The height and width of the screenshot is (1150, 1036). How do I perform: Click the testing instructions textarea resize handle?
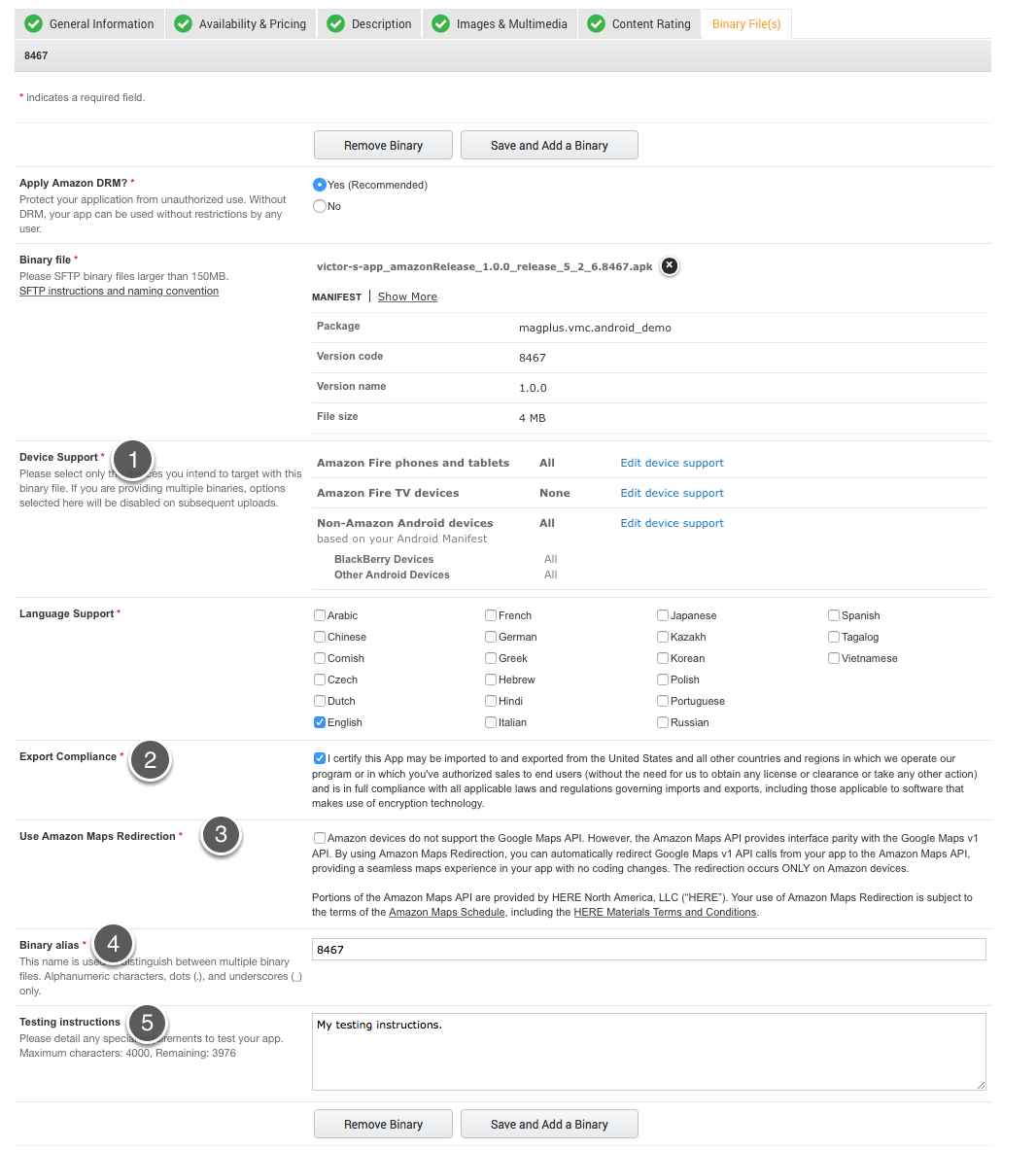(981, 1086)
